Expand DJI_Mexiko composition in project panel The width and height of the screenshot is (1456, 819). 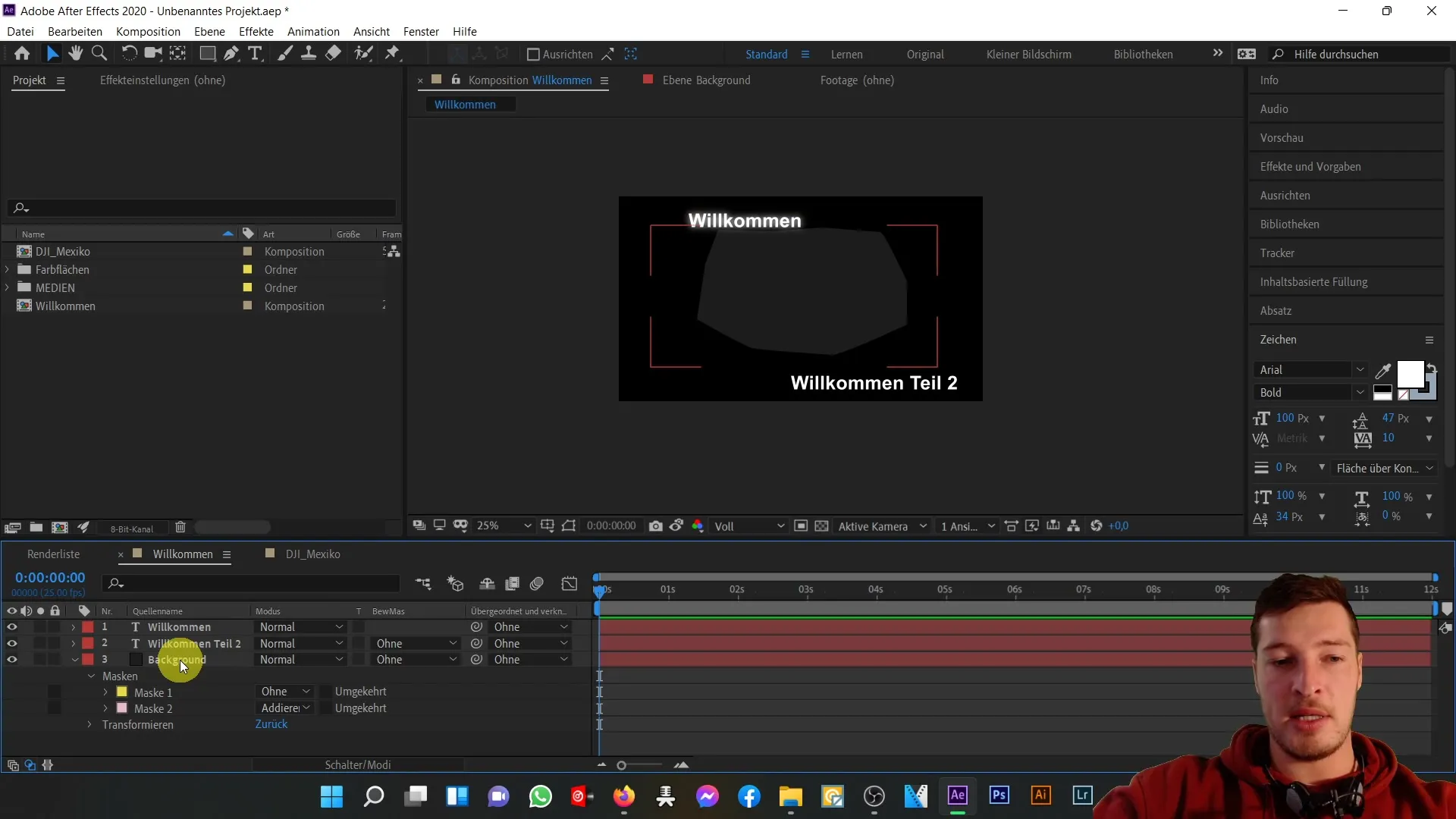[x=8, y=251]
